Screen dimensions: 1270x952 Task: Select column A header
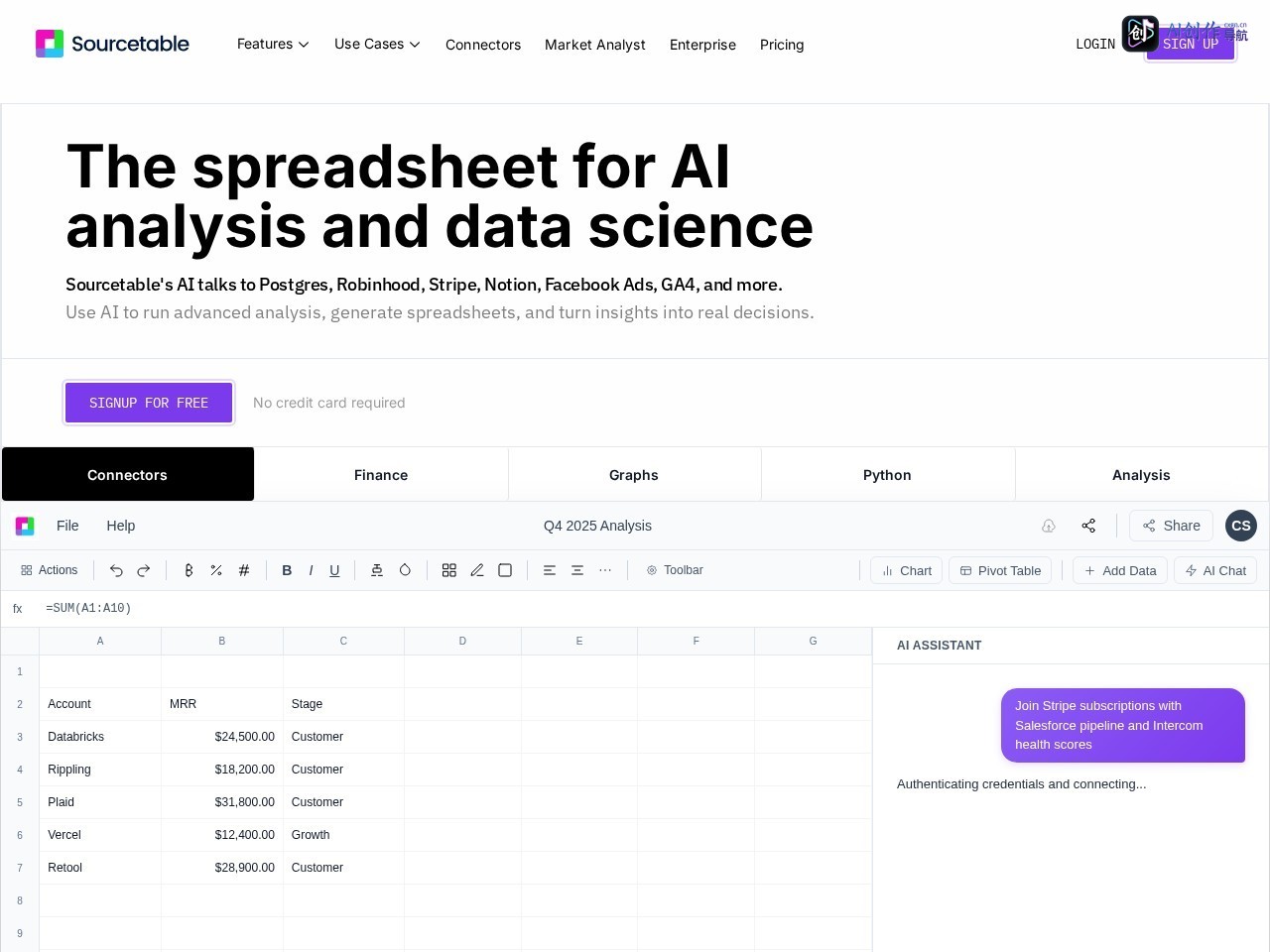(100, 642)
